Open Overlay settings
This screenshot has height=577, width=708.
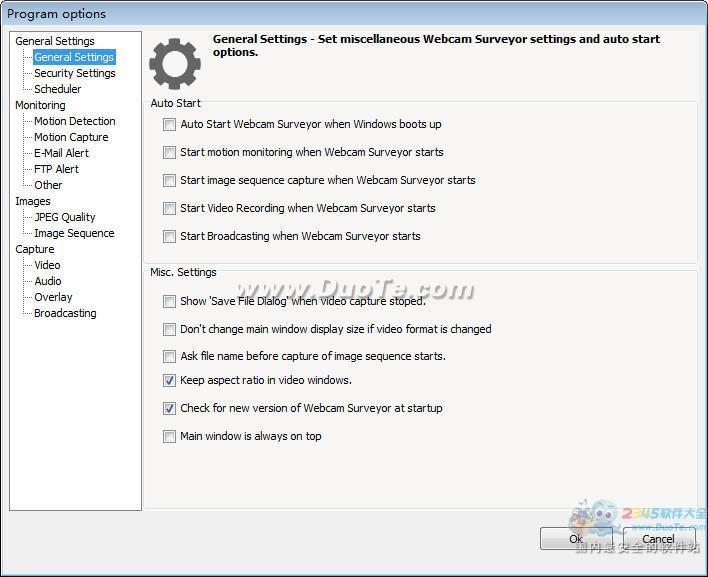click(x=53, y=297)
